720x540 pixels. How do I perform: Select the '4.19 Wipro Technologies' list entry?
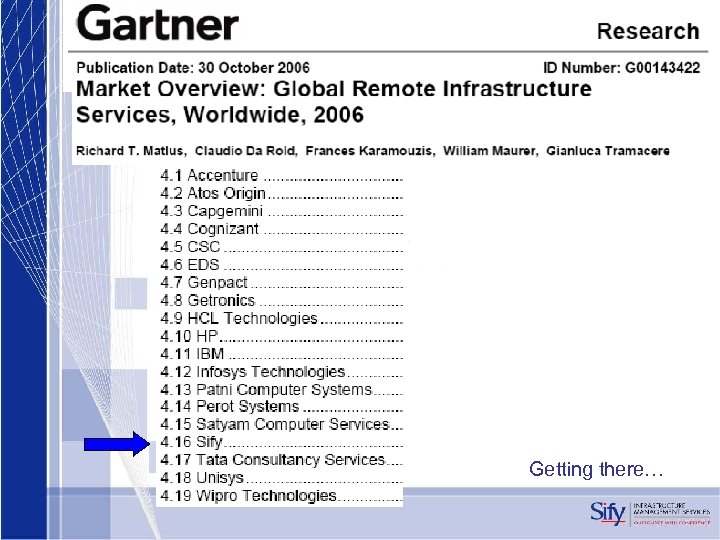(281, 495)
